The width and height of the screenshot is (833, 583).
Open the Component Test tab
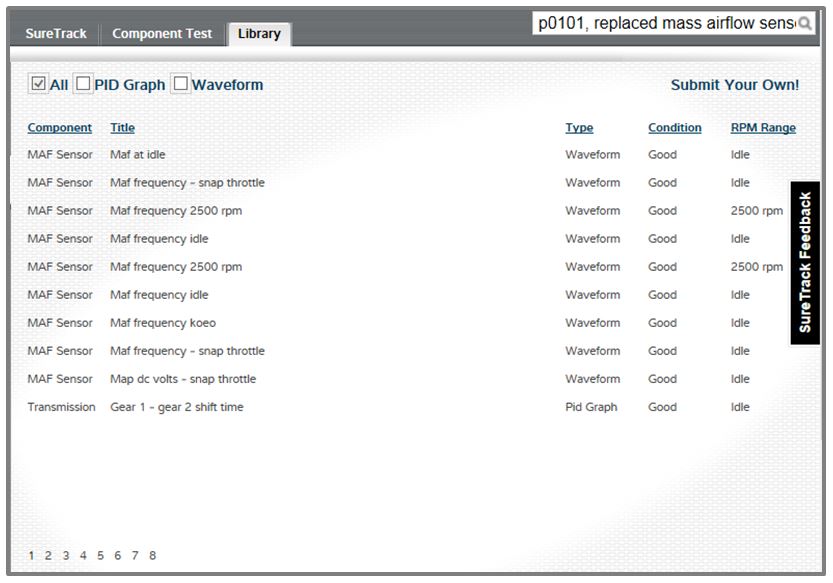point(162,33)
